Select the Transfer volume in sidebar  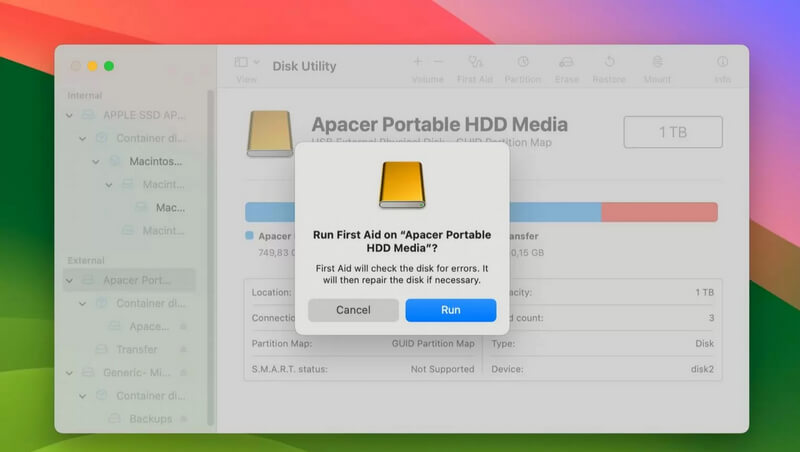[x=137, y=350]
